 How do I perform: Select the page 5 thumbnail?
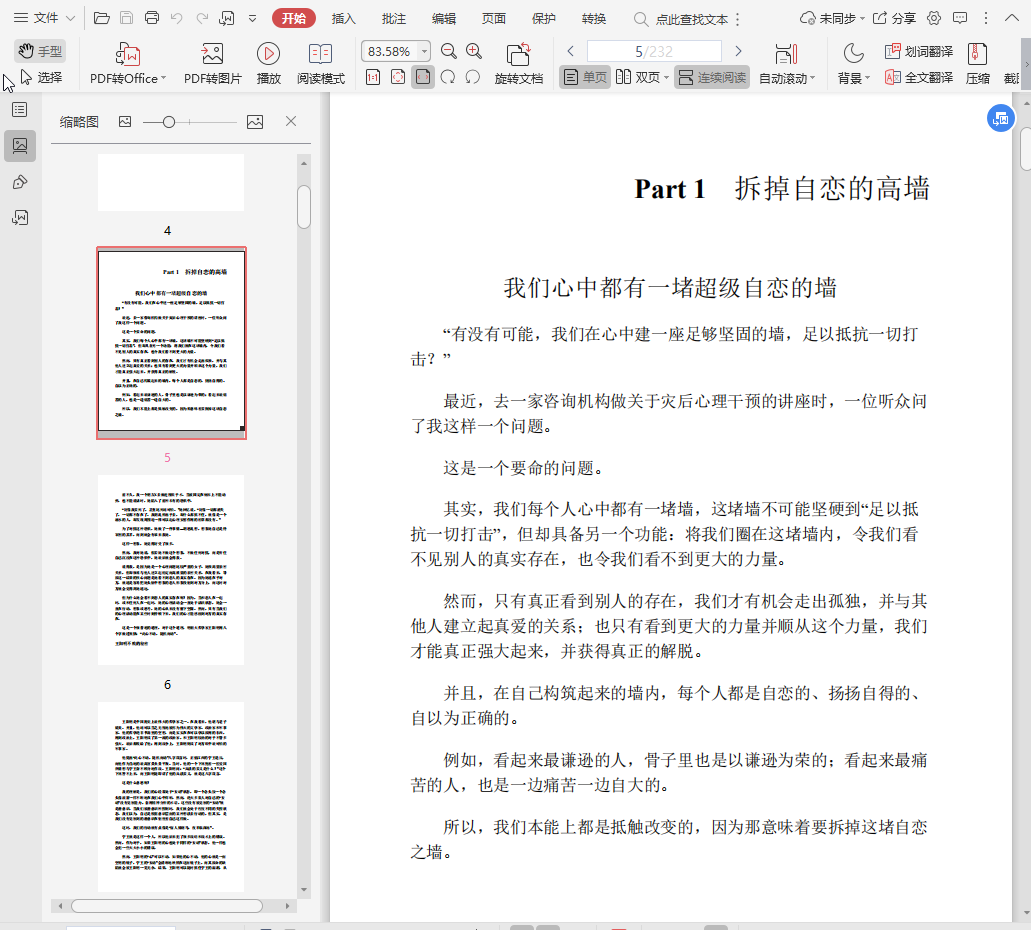pos(171,343)
